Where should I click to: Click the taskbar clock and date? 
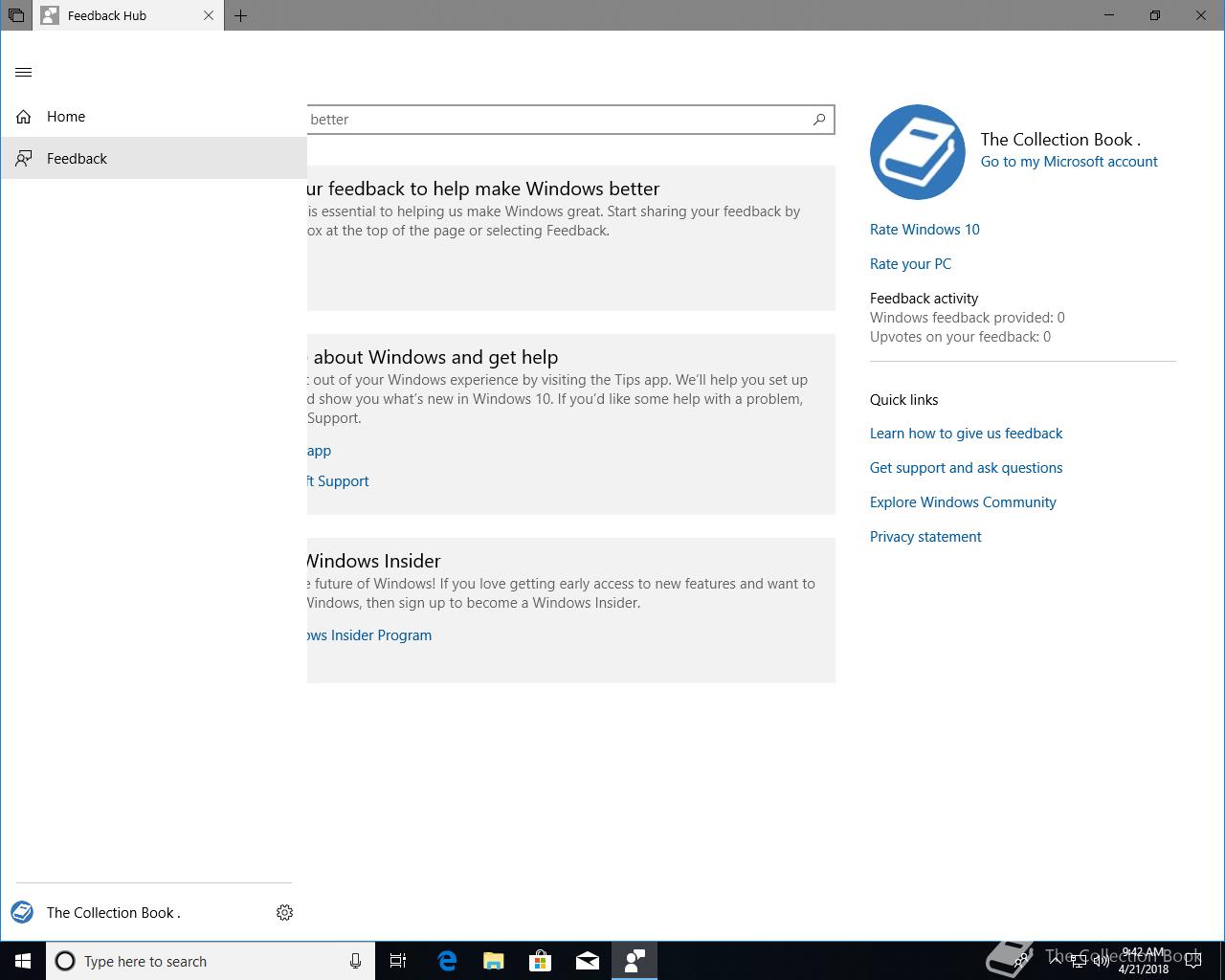click(1144, 961)
